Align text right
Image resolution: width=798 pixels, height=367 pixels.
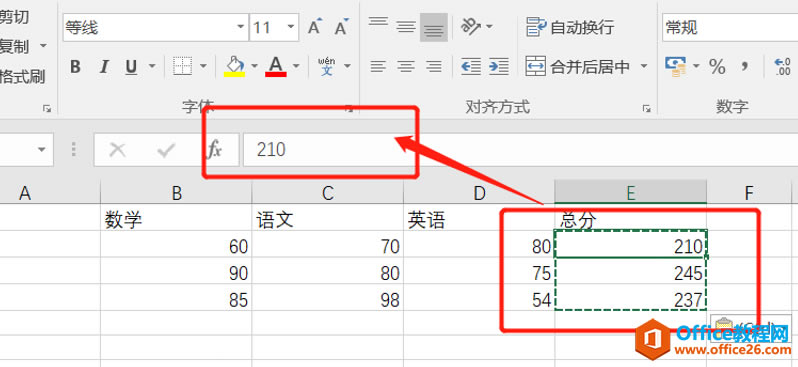coord(434,66)
